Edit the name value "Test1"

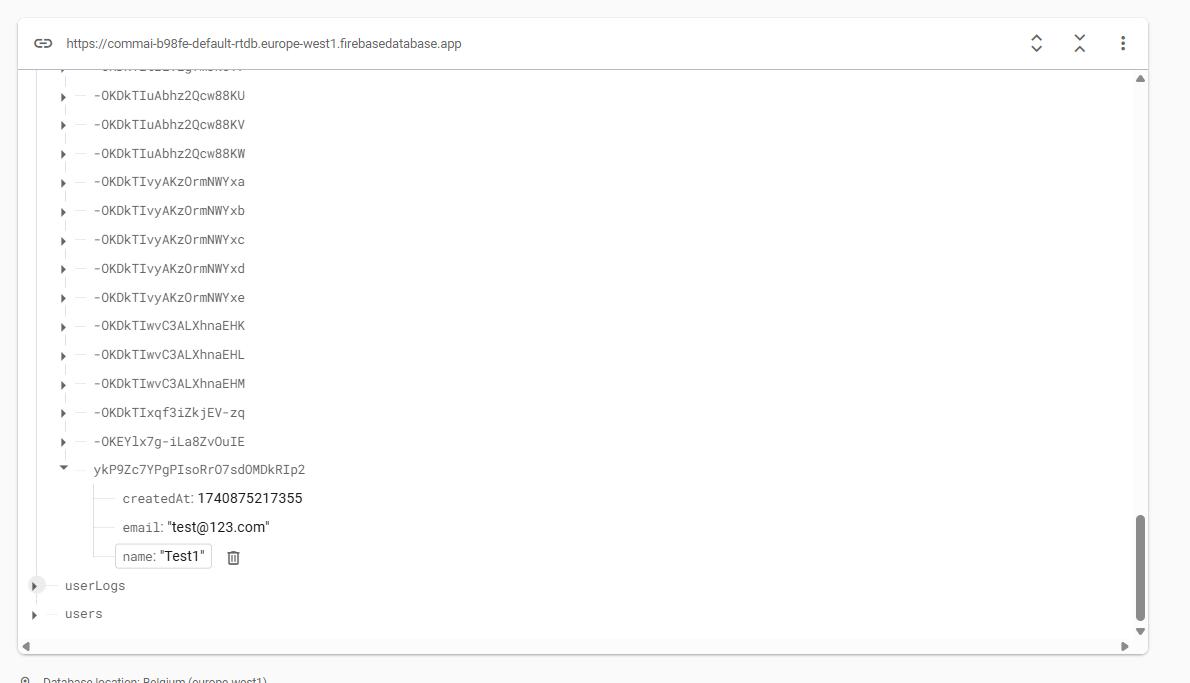[182, 556]
